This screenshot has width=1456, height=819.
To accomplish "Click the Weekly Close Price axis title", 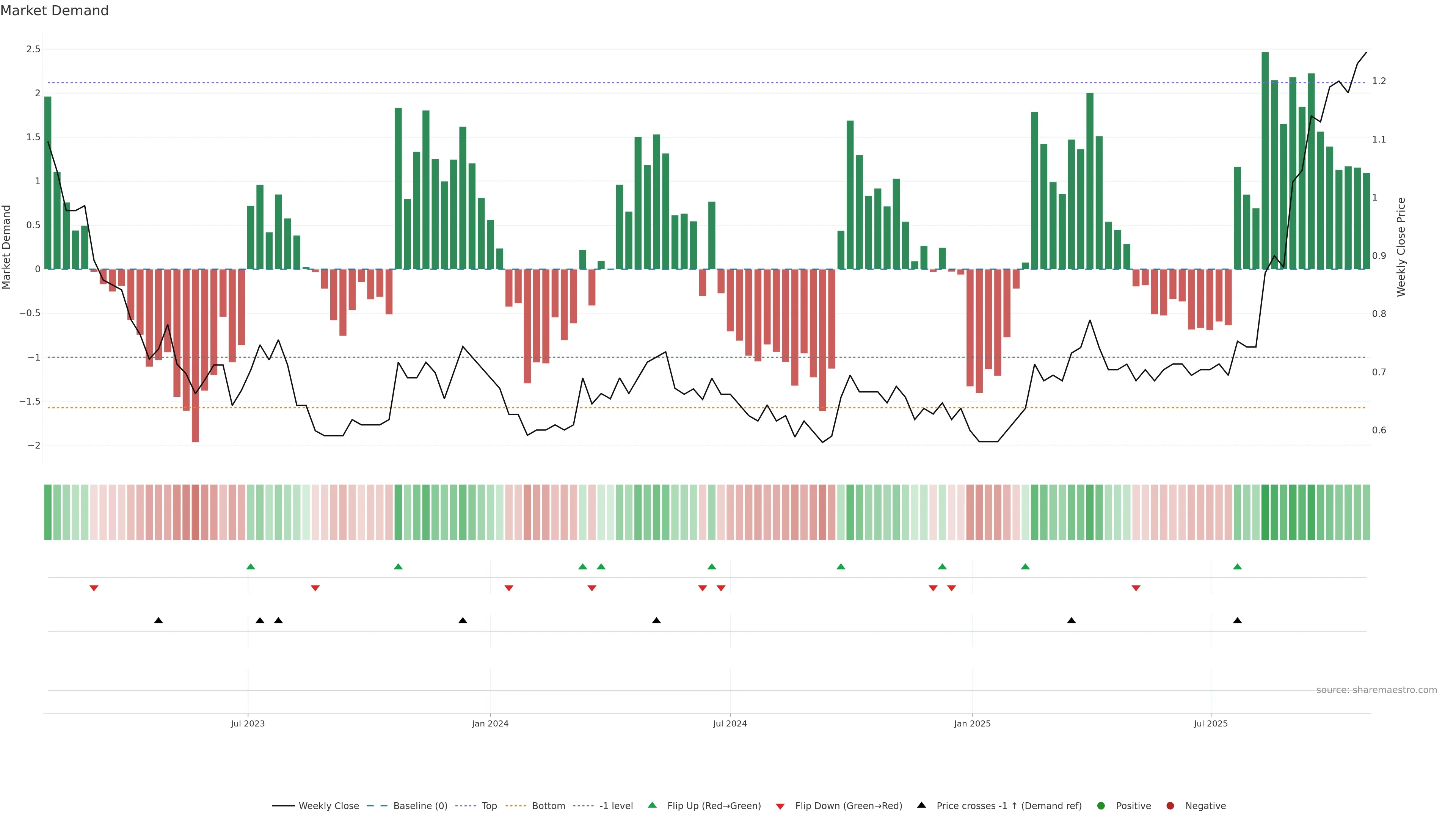I will [1401, 247].
